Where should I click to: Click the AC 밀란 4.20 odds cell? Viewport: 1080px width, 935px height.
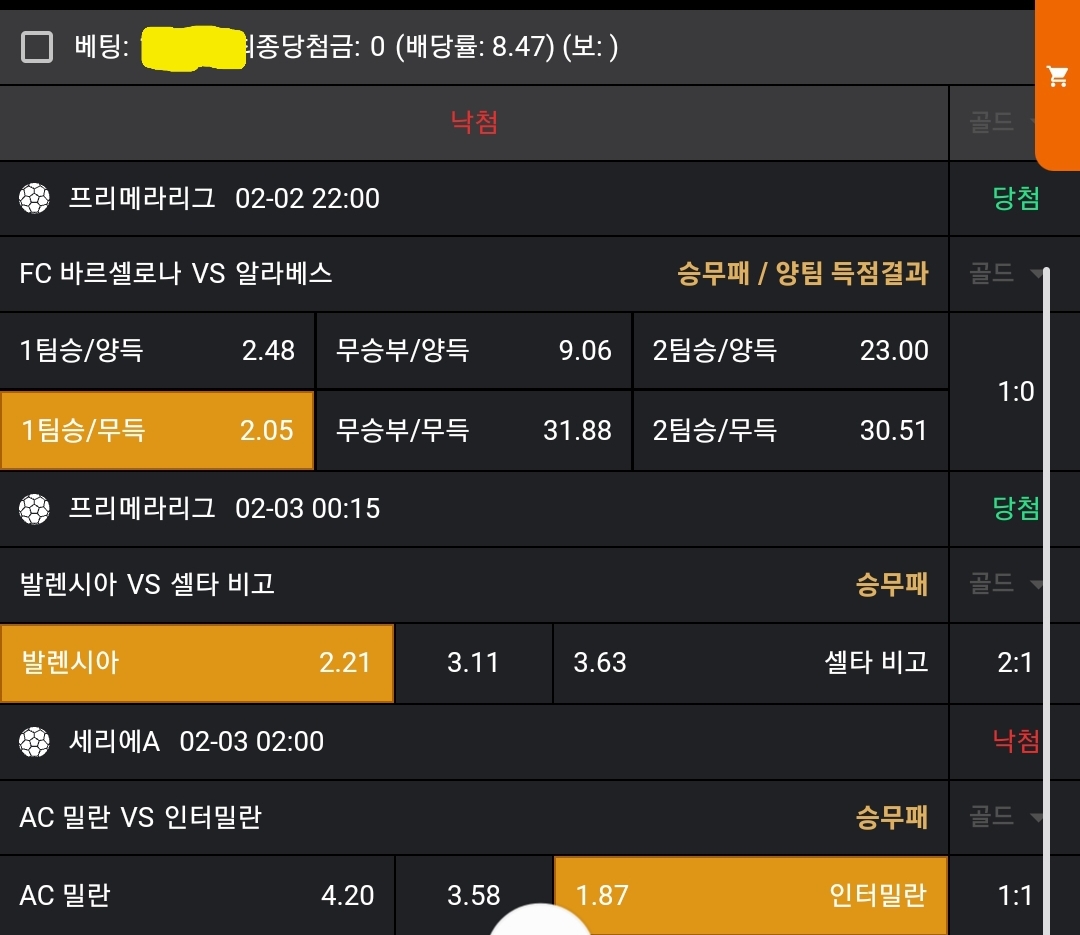[196, 895]
